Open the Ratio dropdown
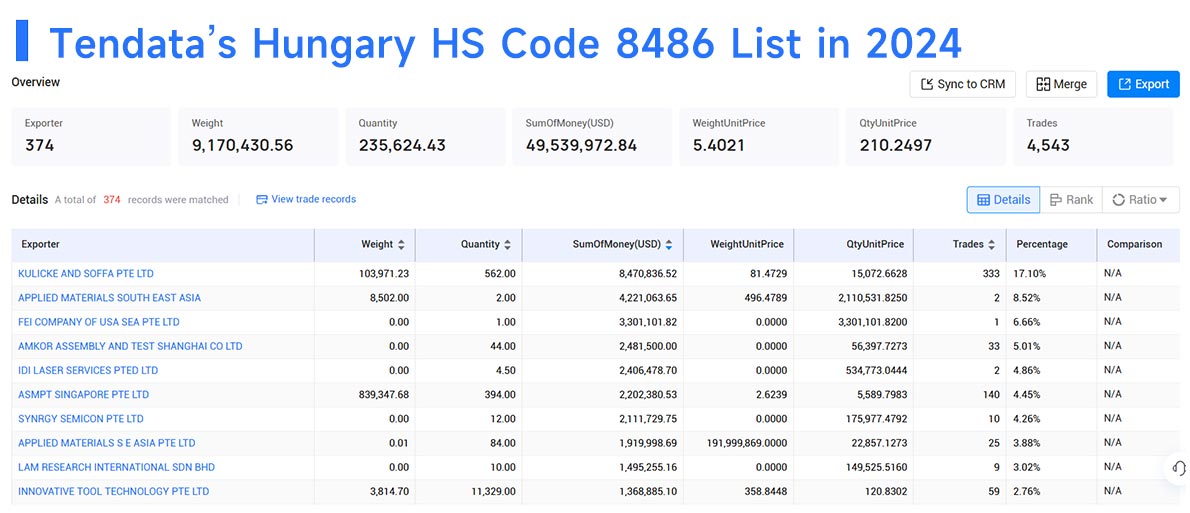1190x513 pixels. pyautogui.click(x=1141, y=200)
